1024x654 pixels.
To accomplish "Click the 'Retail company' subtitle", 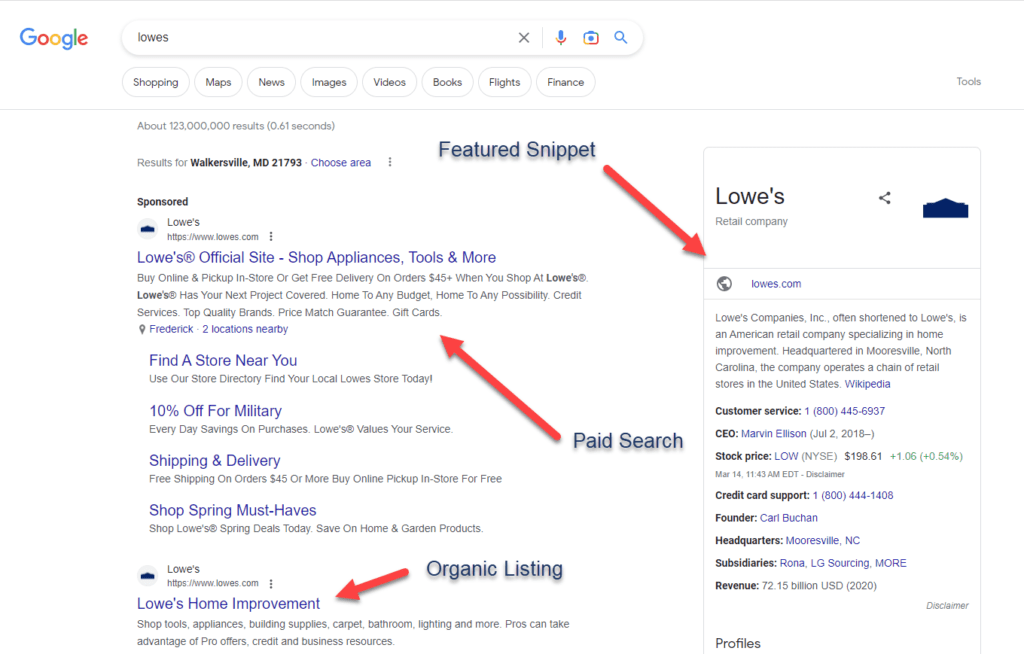I will (x=751, y=221).
